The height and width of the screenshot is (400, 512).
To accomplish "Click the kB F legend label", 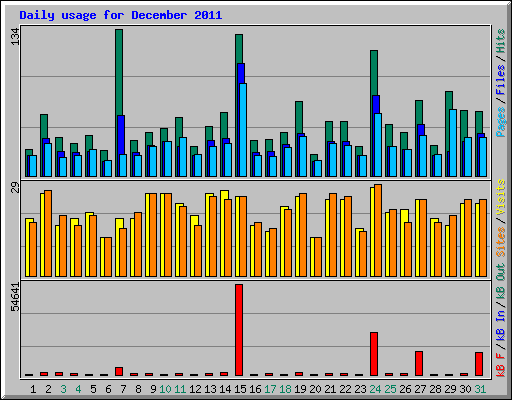I will (500, 365).
